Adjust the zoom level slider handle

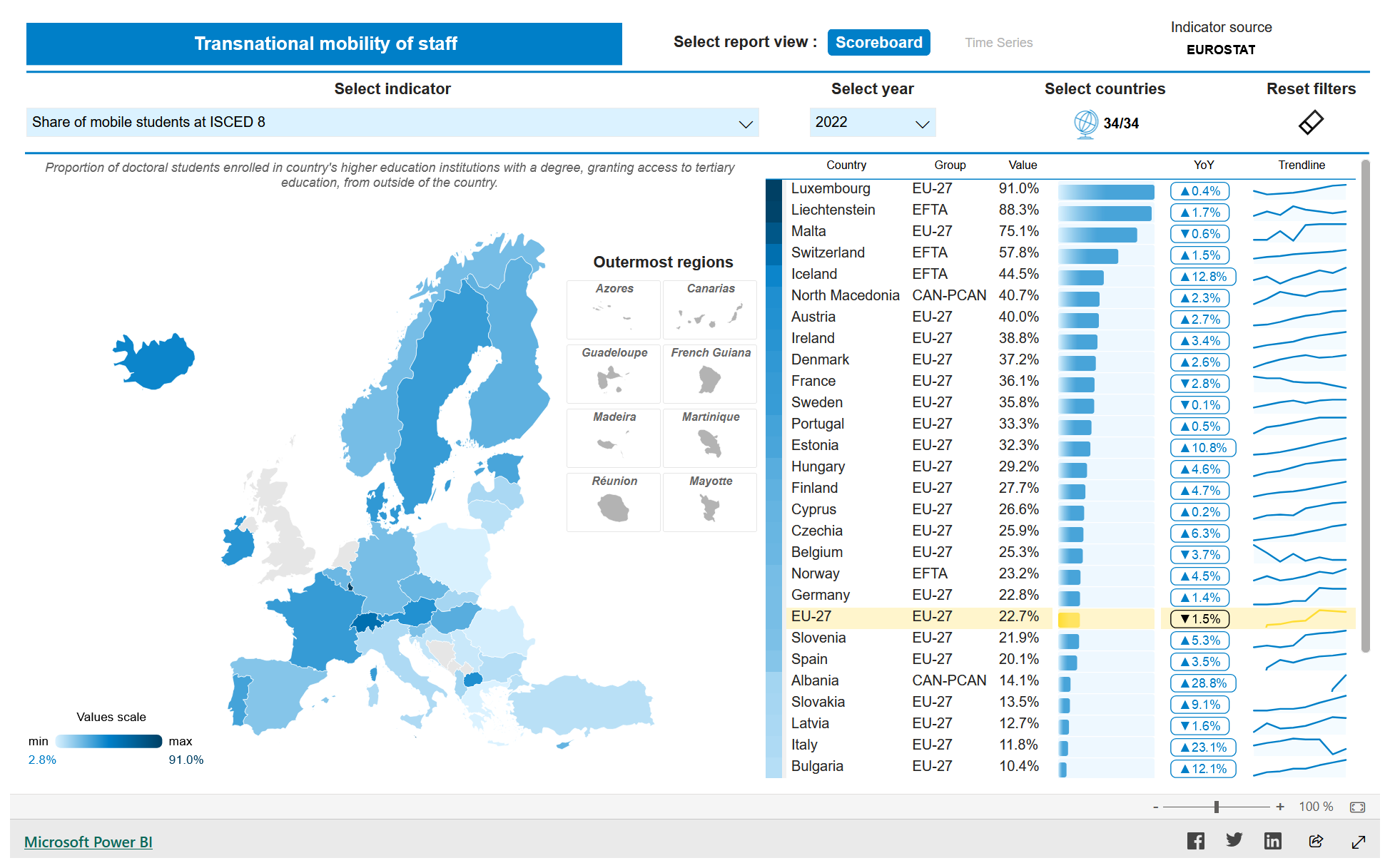point(1217,807)
